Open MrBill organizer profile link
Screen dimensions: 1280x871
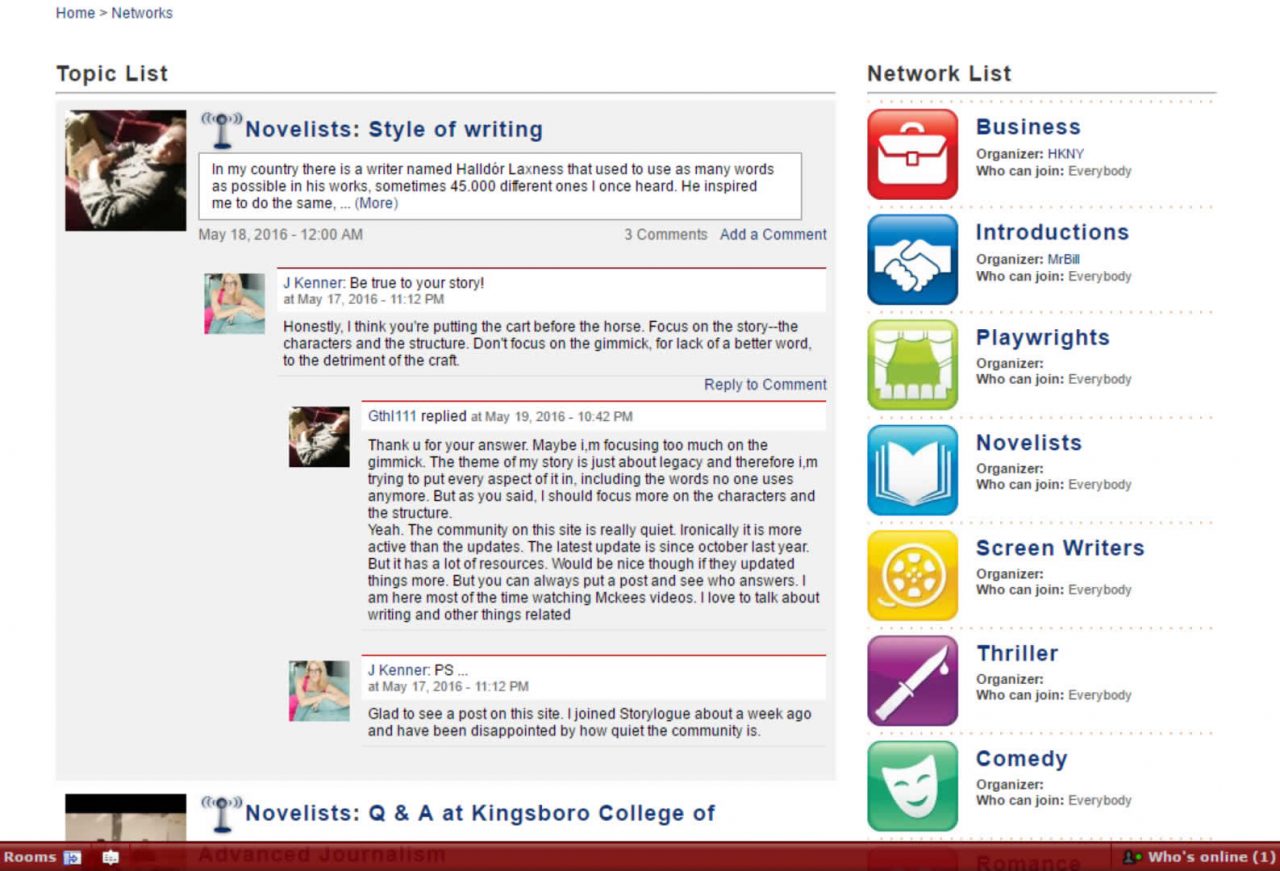[x=1063, y=259]
